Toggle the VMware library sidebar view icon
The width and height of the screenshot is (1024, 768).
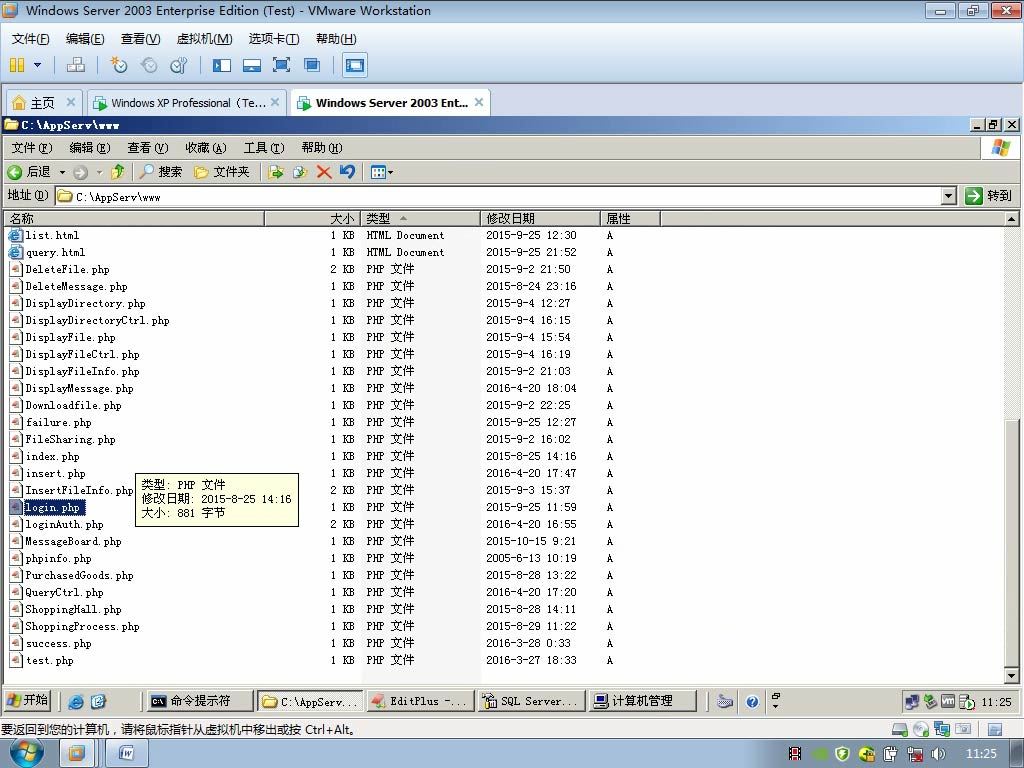click(222, 65)
